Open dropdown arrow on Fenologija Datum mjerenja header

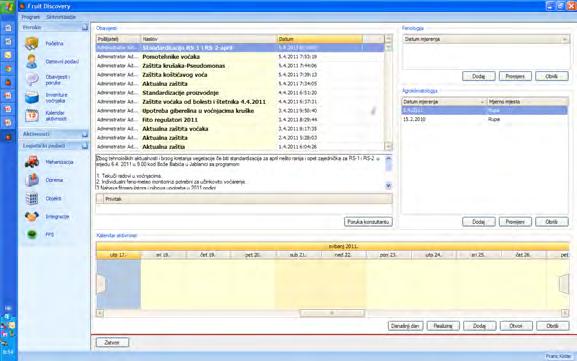click(565, 39)
